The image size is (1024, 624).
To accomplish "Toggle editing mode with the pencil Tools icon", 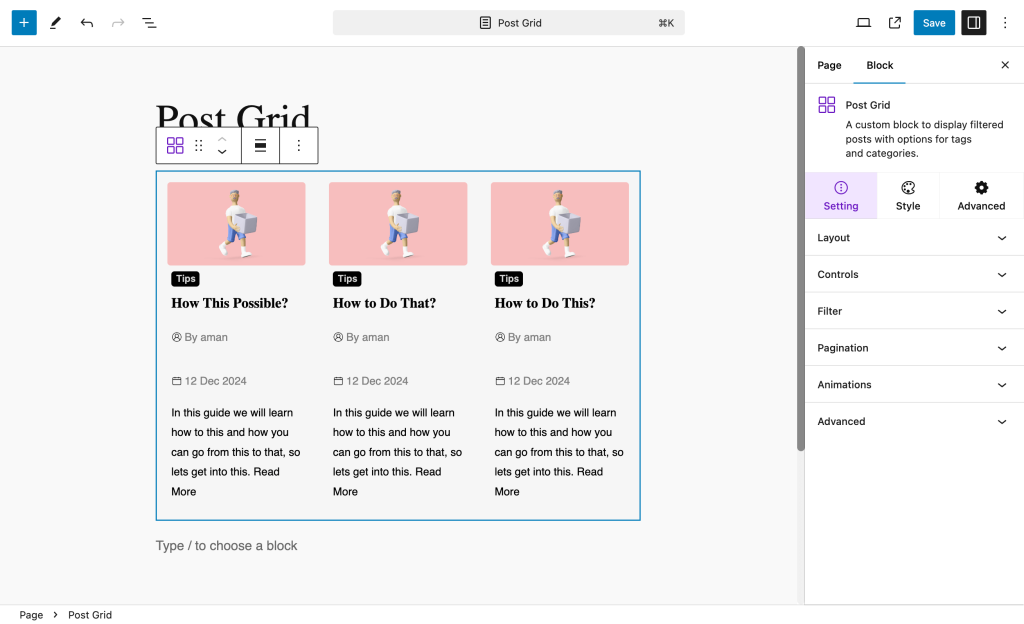I will 55,22.
